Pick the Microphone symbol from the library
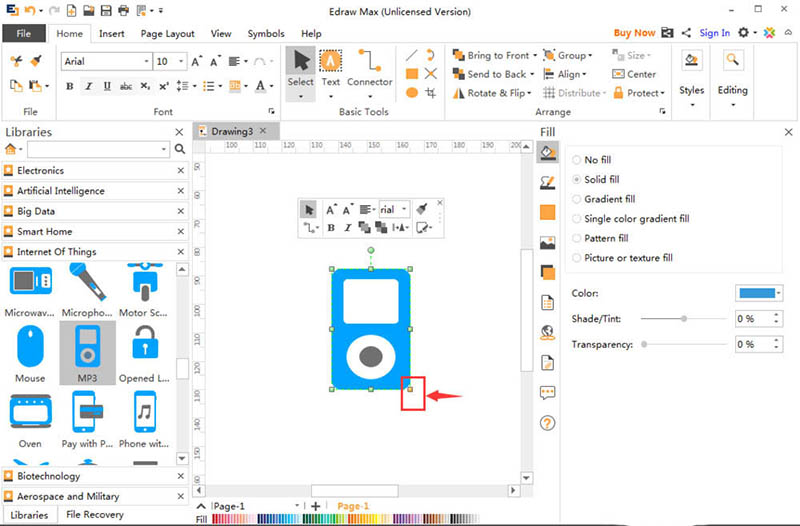Screen dimensions: 800x526 [87, 288]
